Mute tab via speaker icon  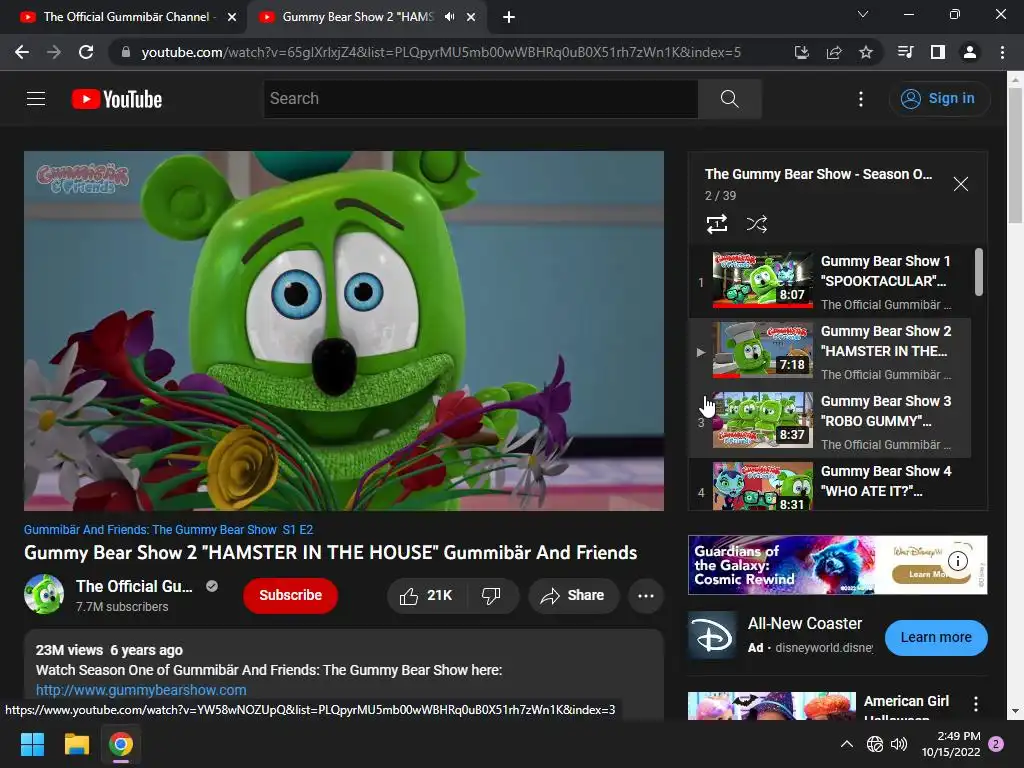[x=449, y=17]
